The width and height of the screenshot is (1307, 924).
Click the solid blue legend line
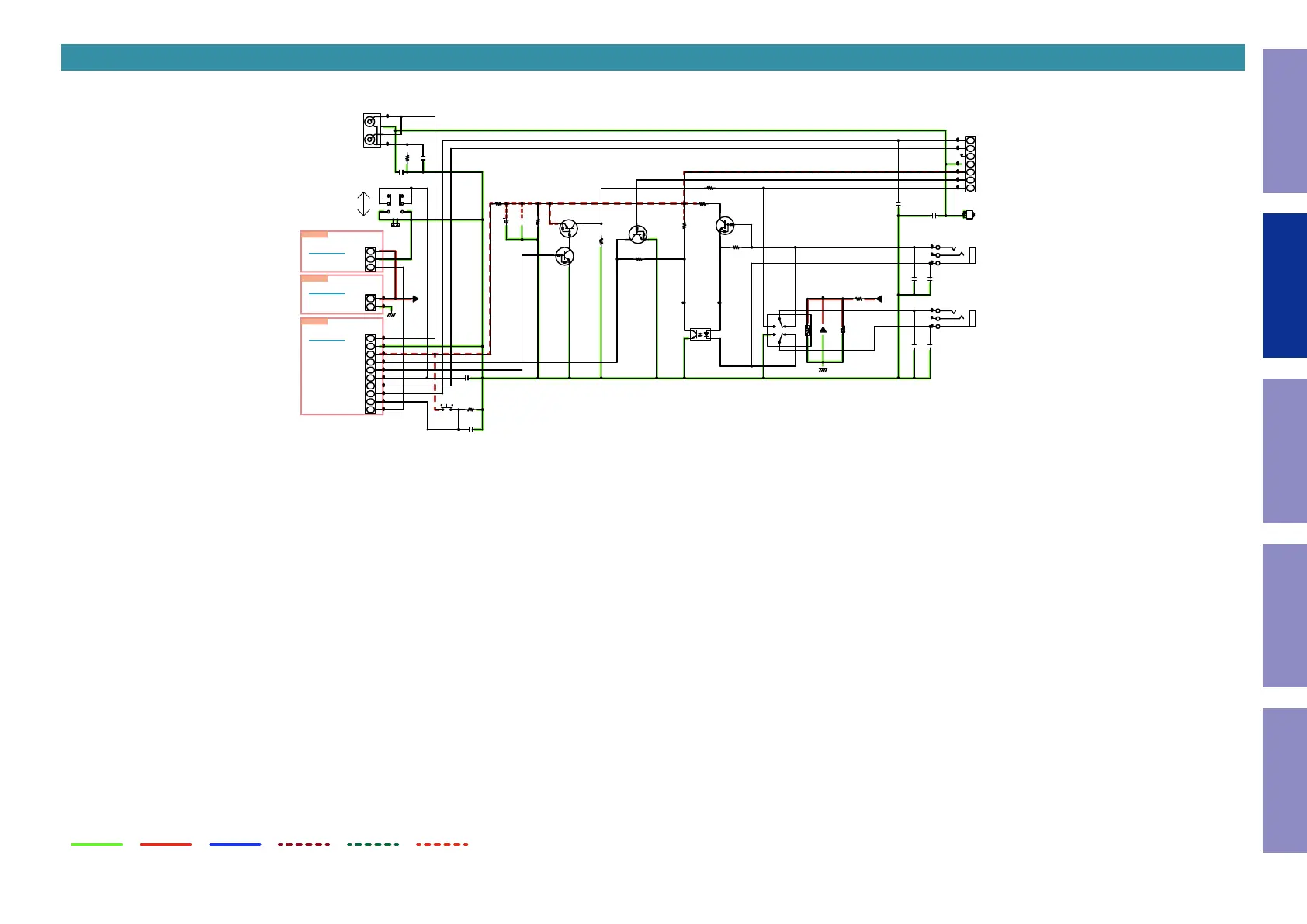click(235, 844)
